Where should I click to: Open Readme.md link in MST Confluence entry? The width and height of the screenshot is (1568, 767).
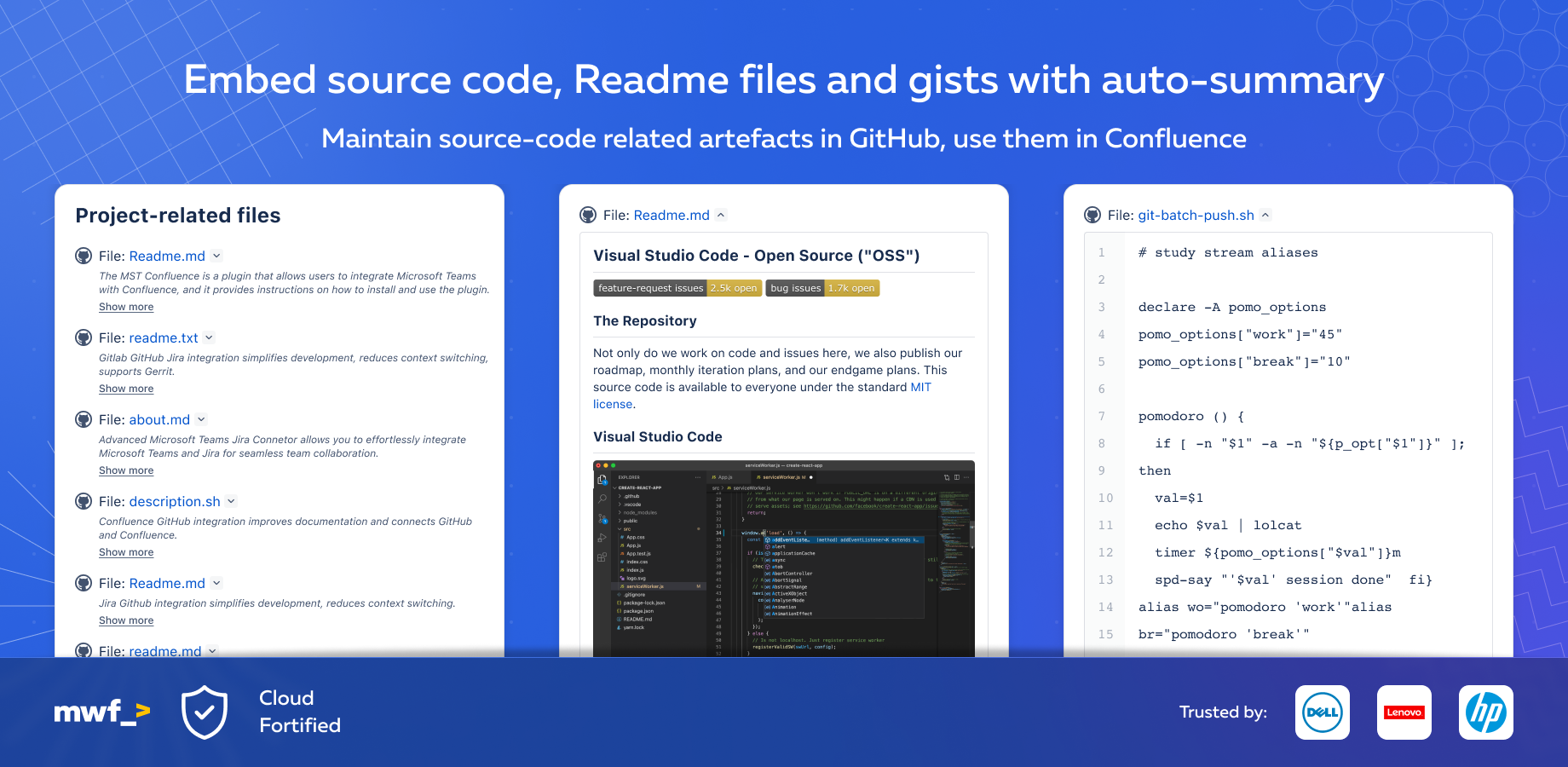tap(167, 256)
